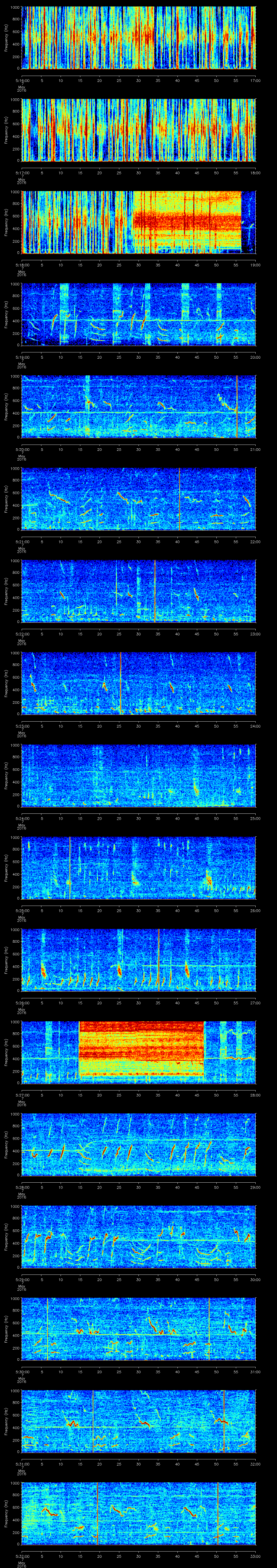This screenshot has height=1568, width=277.
Task: Select the '5:31:00' start time label
Action: pyautogui.click(x=22, y=1463)
